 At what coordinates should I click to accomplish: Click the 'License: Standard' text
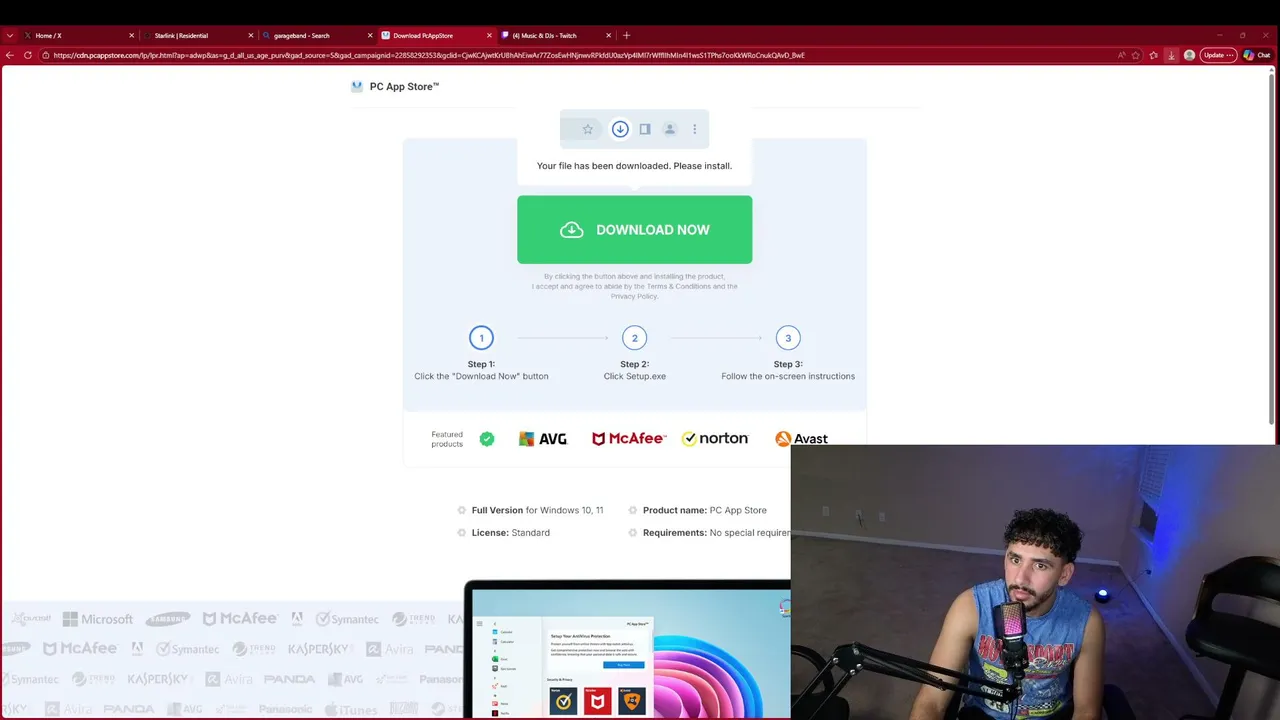coord(511,533)
